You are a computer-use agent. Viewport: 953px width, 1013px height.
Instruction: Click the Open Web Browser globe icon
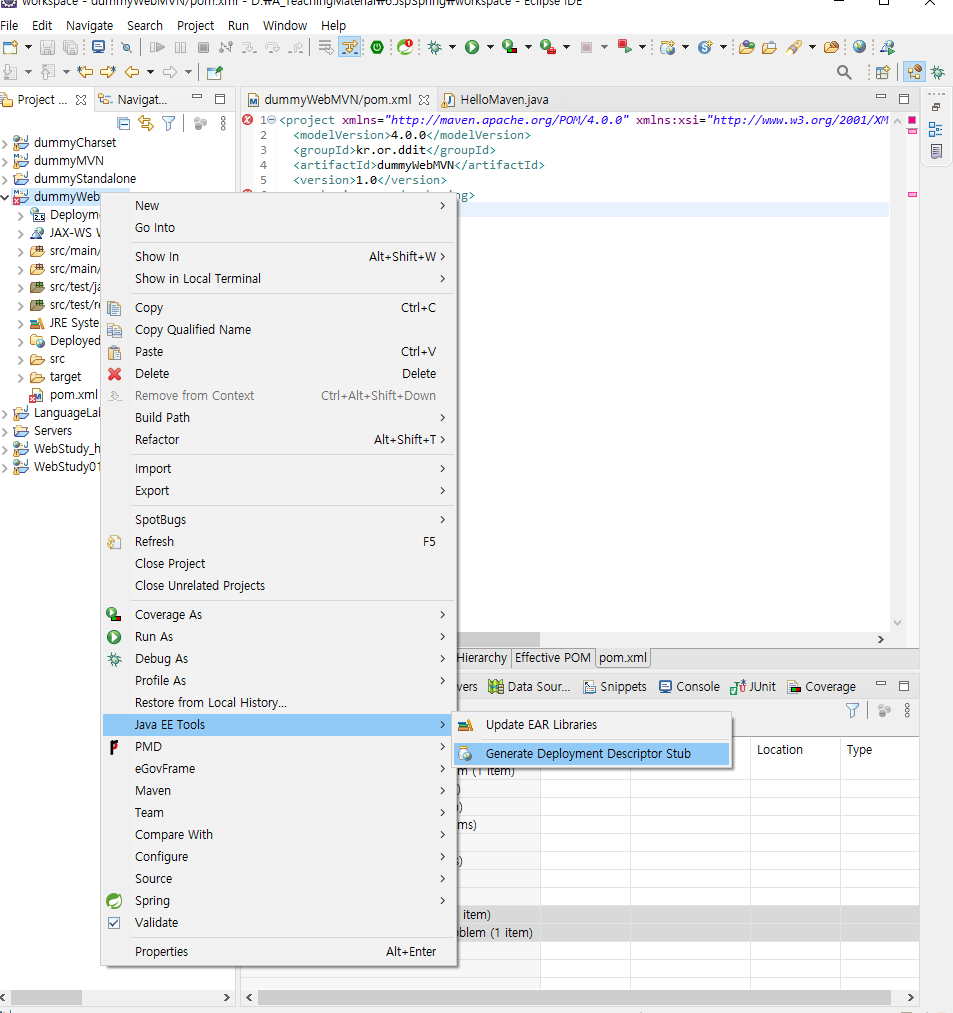859,47
